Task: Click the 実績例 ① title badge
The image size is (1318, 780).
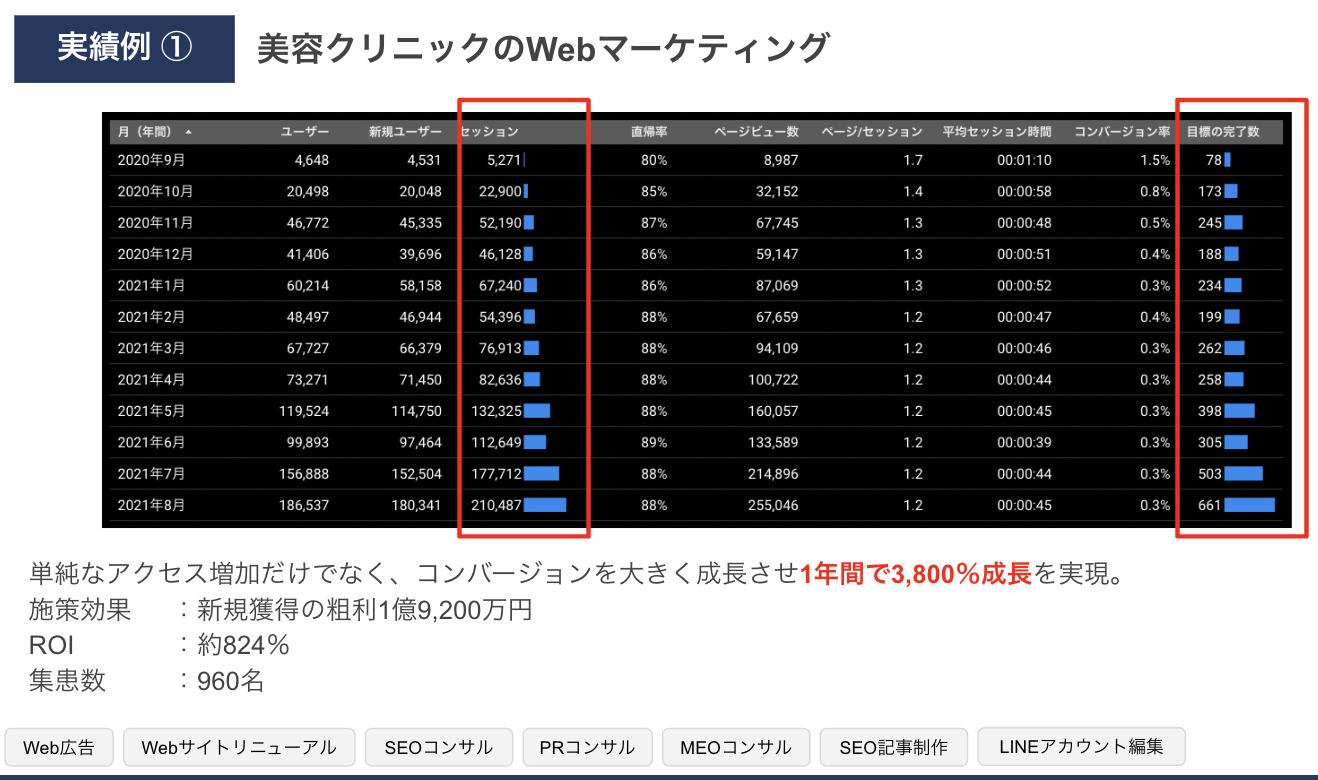Action: click(x=124, y=48)
